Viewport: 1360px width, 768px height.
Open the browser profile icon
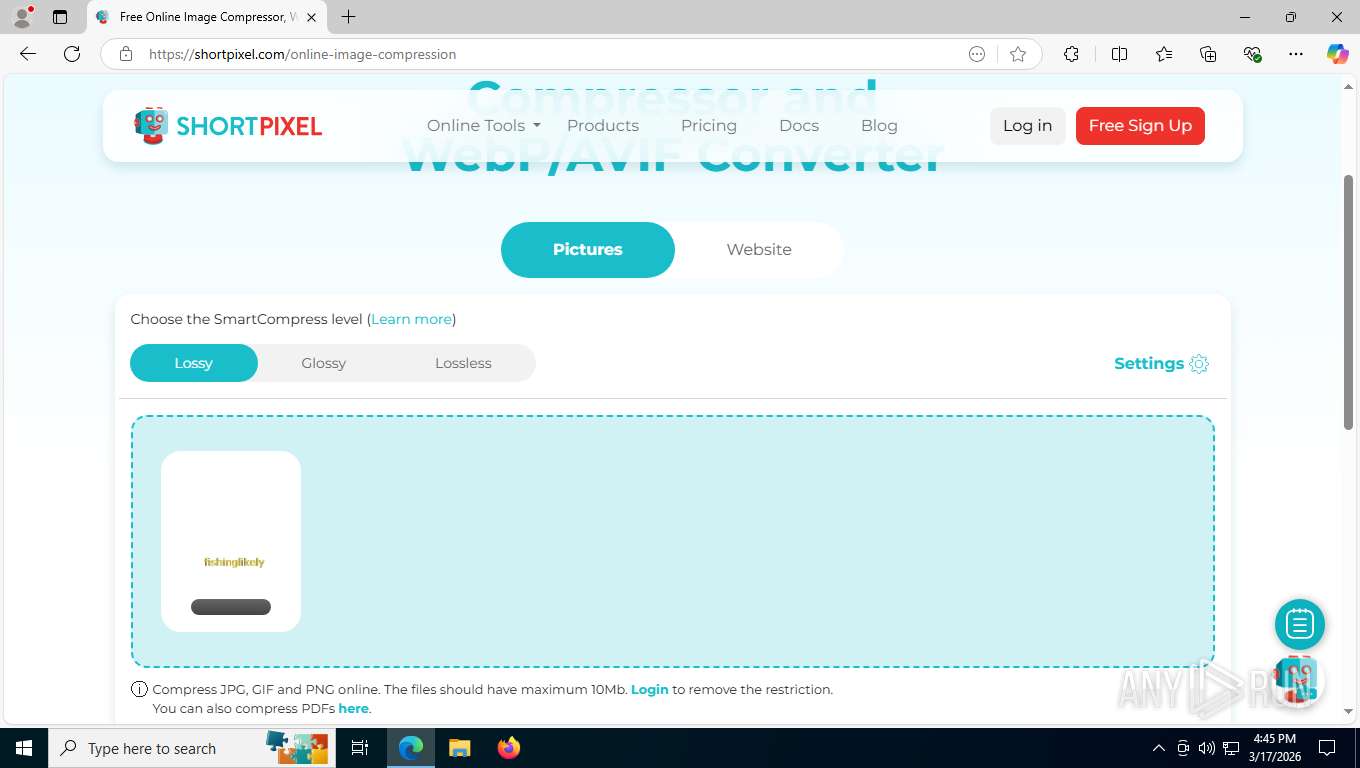click(22, 17)
